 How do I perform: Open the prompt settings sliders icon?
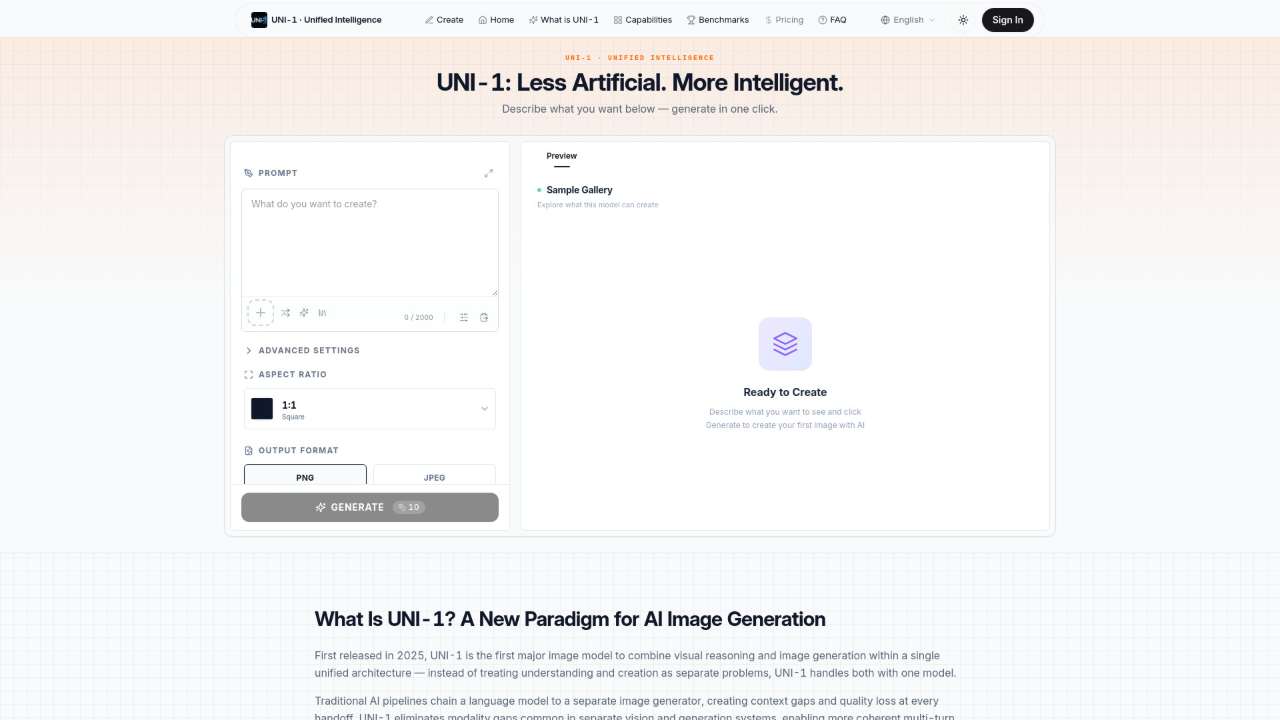click(x=464, y=317)
